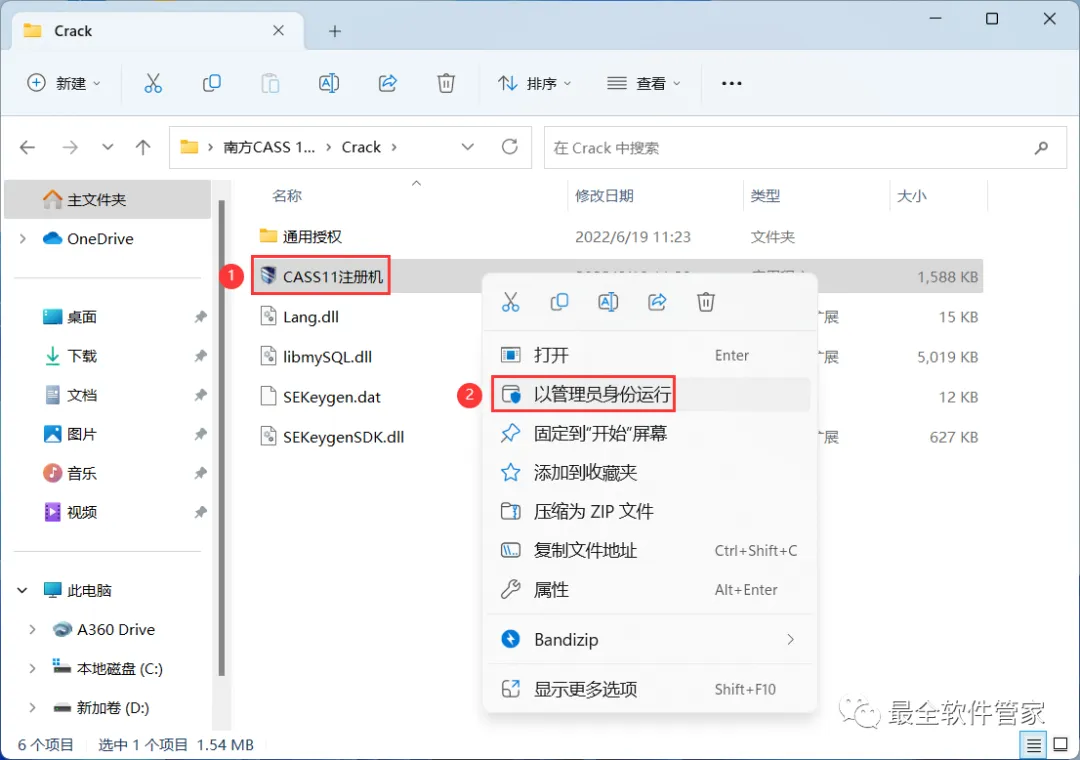The height and width of the screenshot is (760, 1080).
Task: Choose 压缩为 ZIP 文件 menu entry
Action: 650,511
